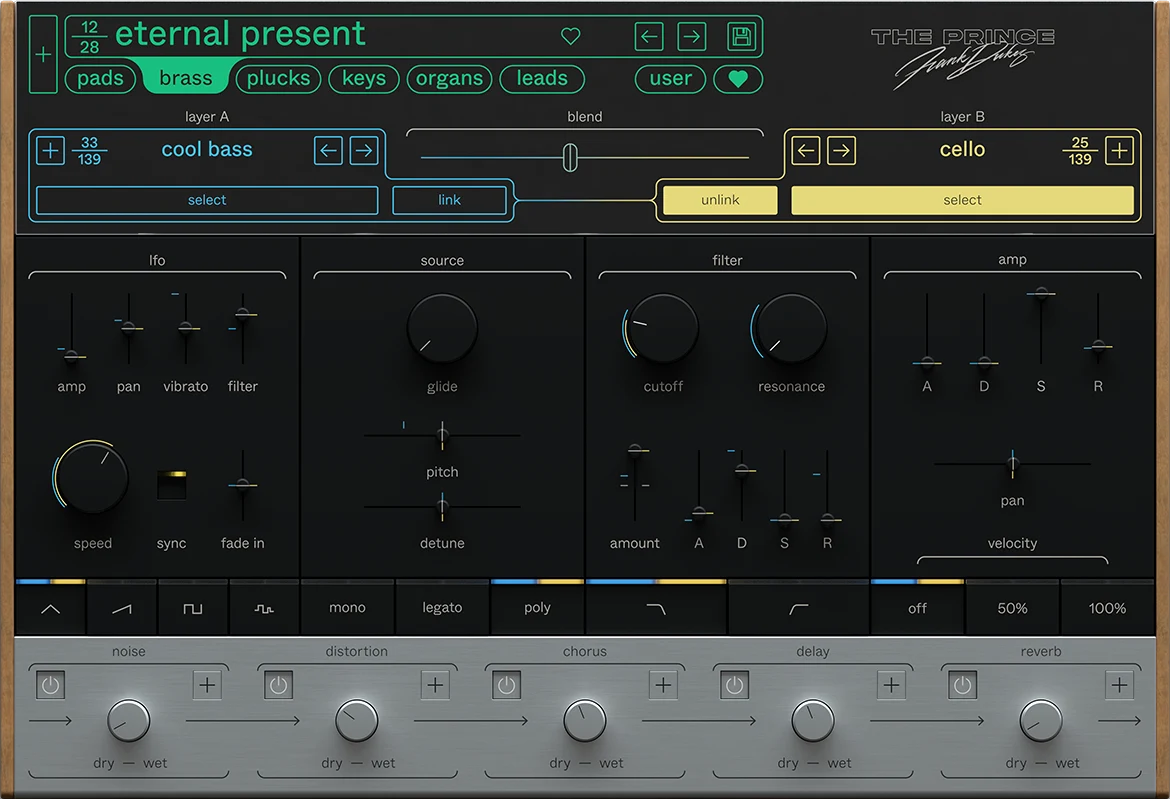Click the unlink button for layer B

click(x=720, y=200)
